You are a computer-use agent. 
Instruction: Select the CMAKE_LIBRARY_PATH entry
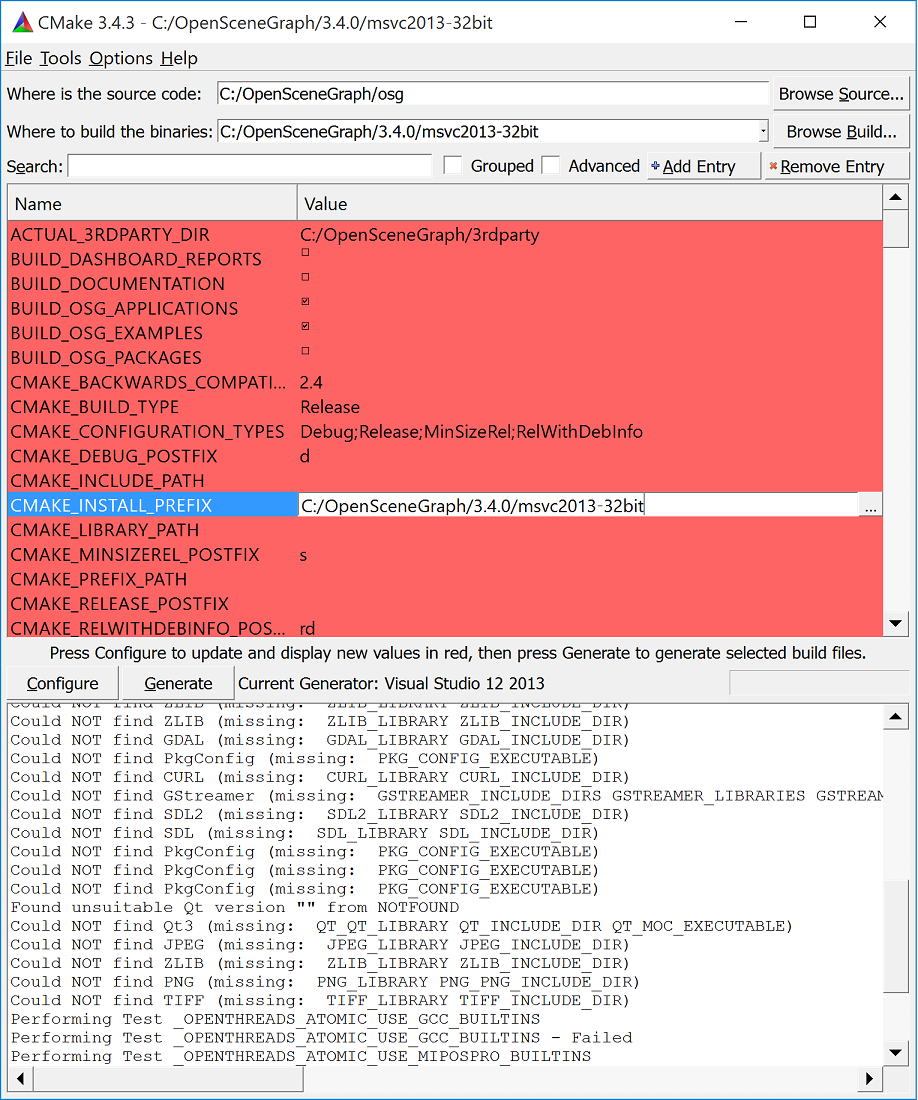pyautogui.click(x=104, y=530)
